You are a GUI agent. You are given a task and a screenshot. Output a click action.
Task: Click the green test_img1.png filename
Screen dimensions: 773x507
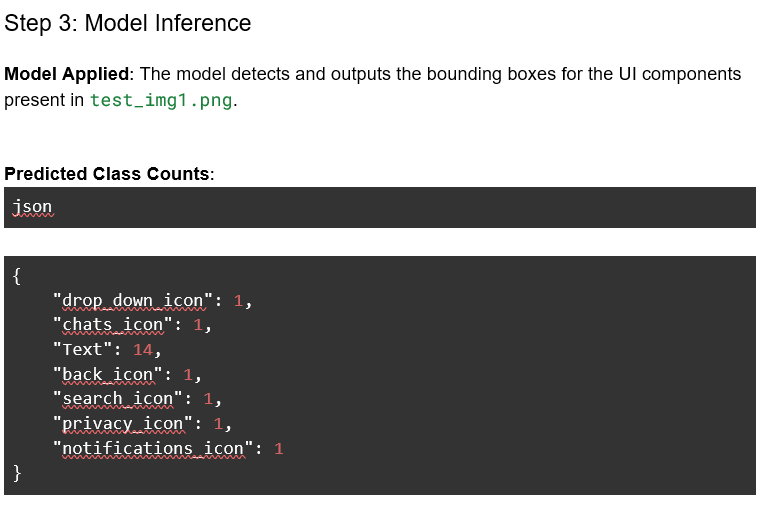point(160,101)
